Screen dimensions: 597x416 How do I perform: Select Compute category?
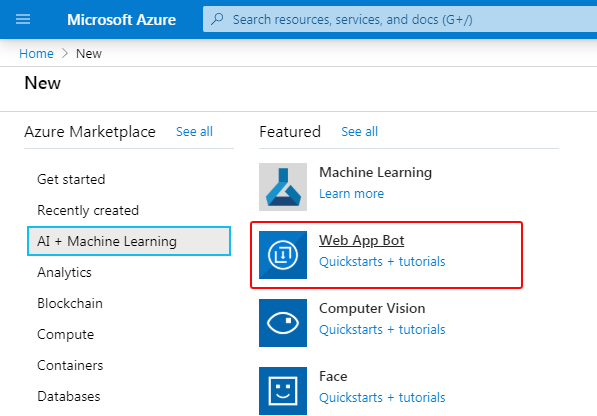[65, 334]
